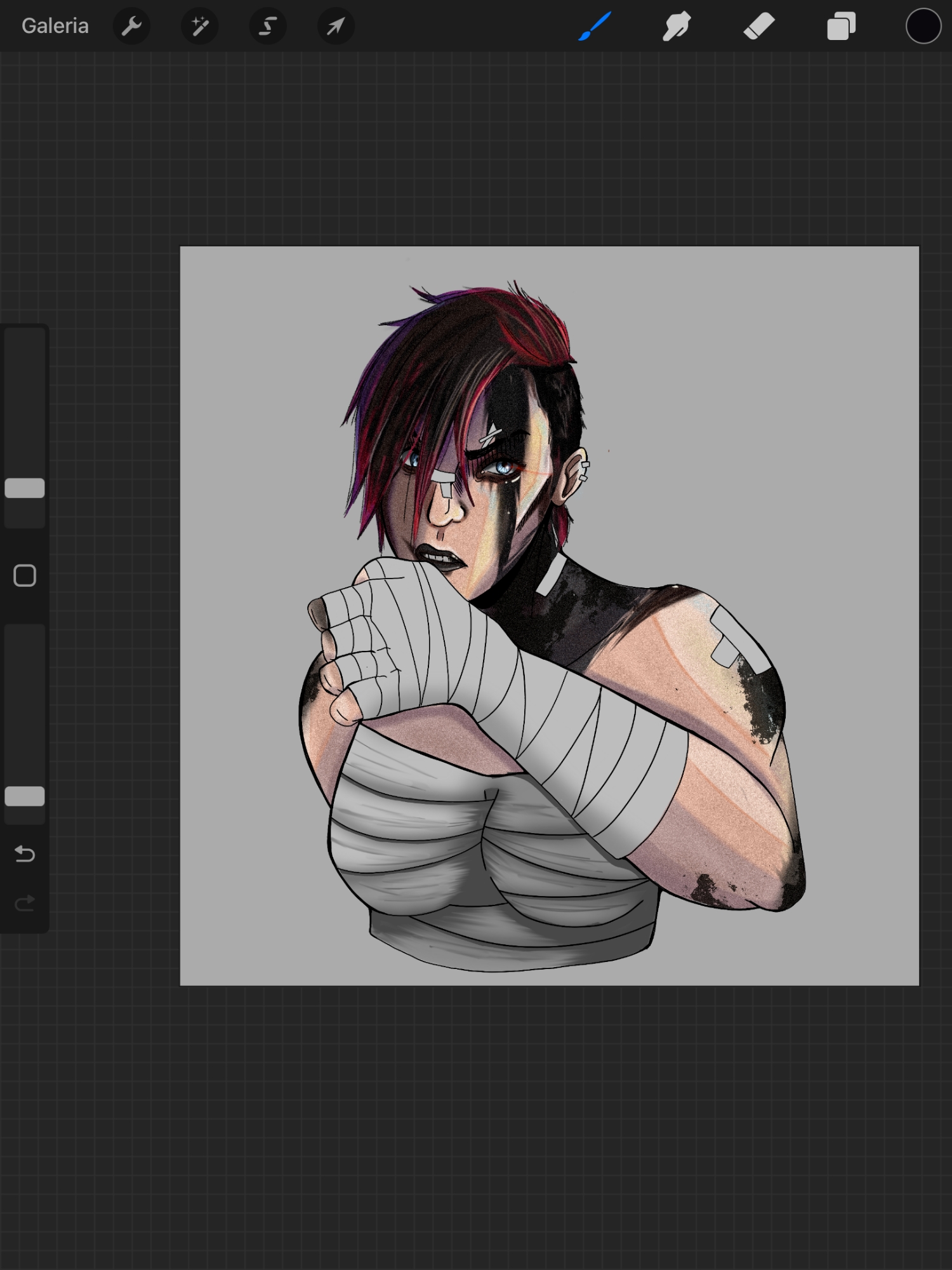Redo with the greyed arrow button

[x=25, y=903]
